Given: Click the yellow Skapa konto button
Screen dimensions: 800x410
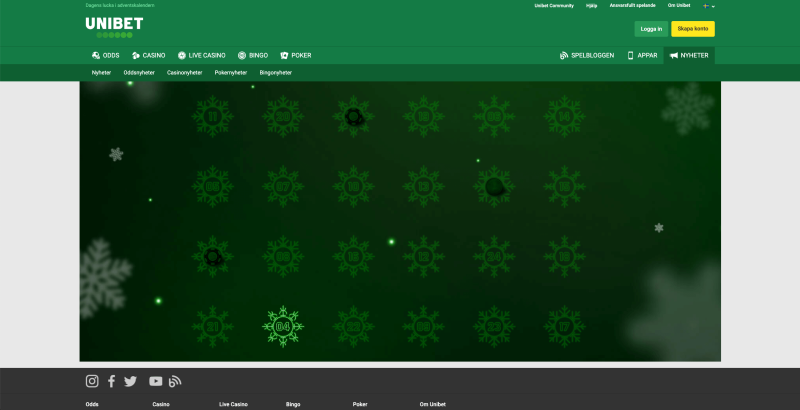Looking at the screenshot, I should coord(693,29).
